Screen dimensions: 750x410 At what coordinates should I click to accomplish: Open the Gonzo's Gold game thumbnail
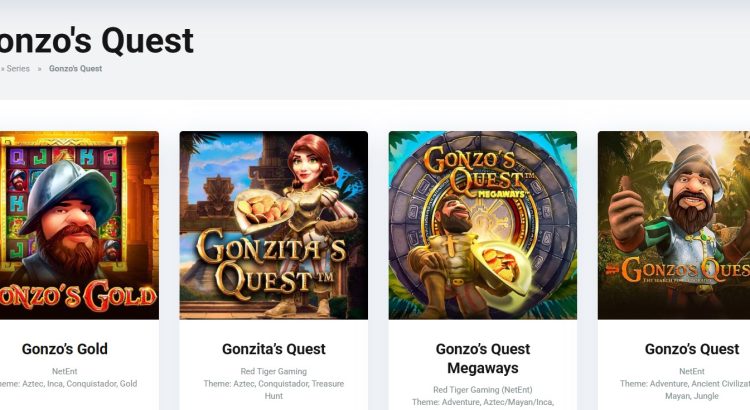[79, 225]
